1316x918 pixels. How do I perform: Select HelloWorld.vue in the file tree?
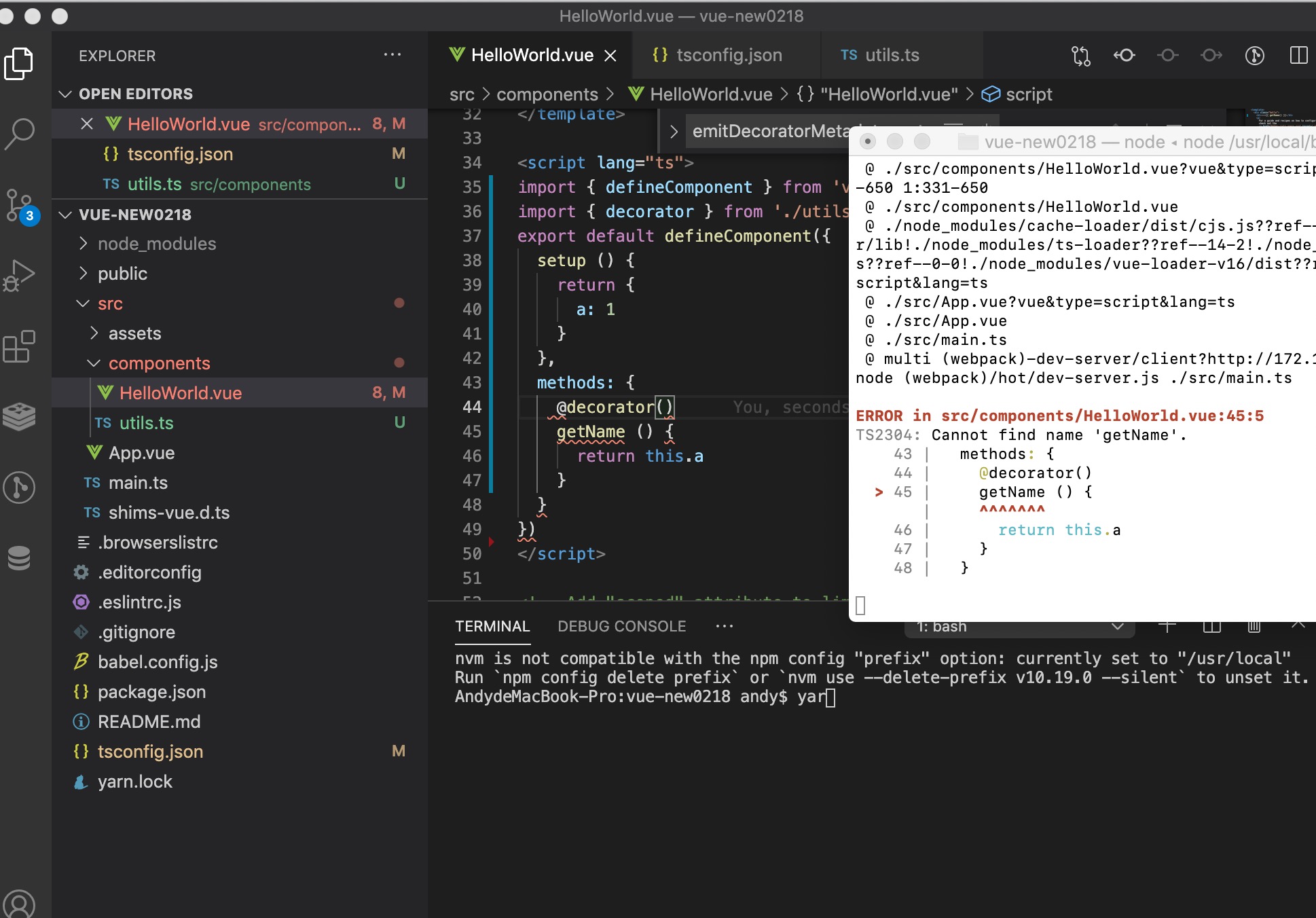pyautogui.click(x=240, y=393)
